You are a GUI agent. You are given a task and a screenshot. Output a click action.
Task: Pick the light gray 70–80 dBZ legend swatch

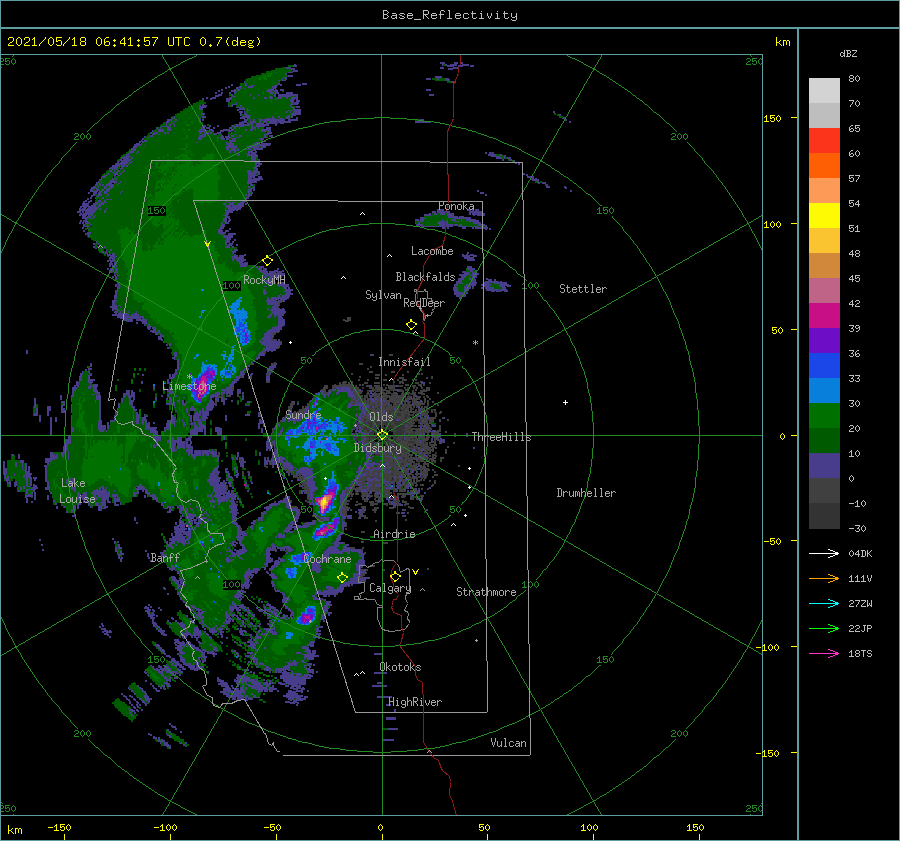[x=824, y=91]
